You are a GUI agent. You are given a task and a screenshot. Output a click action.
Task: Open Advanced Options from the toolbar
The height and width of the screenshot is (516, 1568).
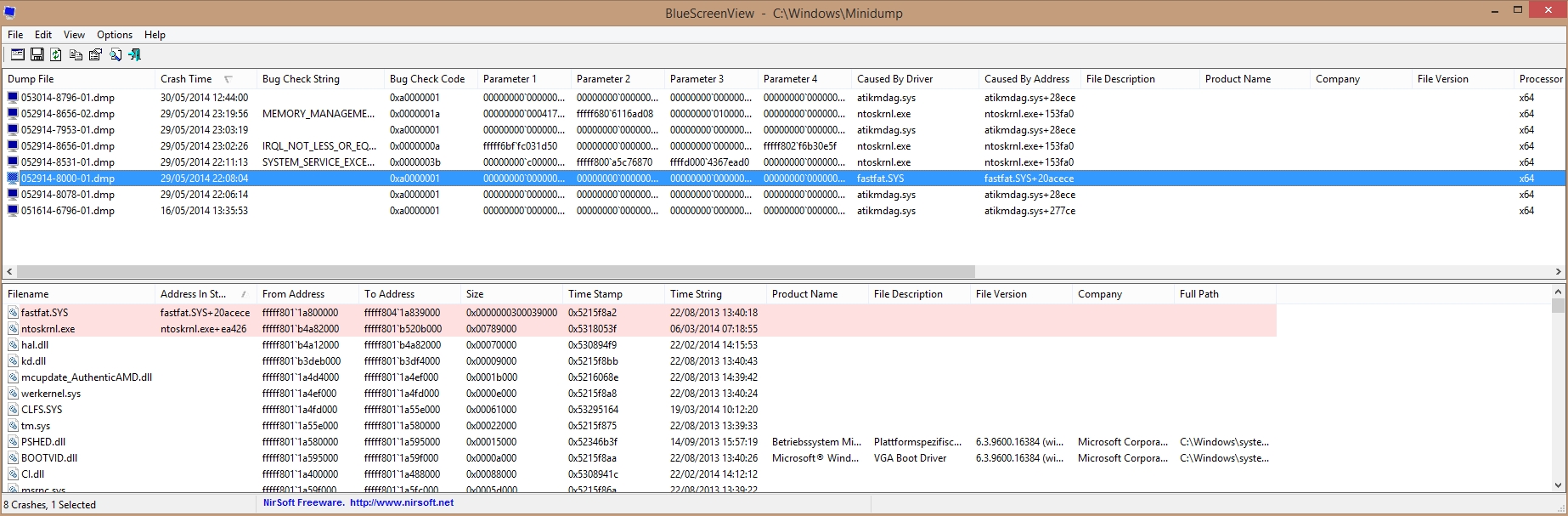click(x=17, y=54)
